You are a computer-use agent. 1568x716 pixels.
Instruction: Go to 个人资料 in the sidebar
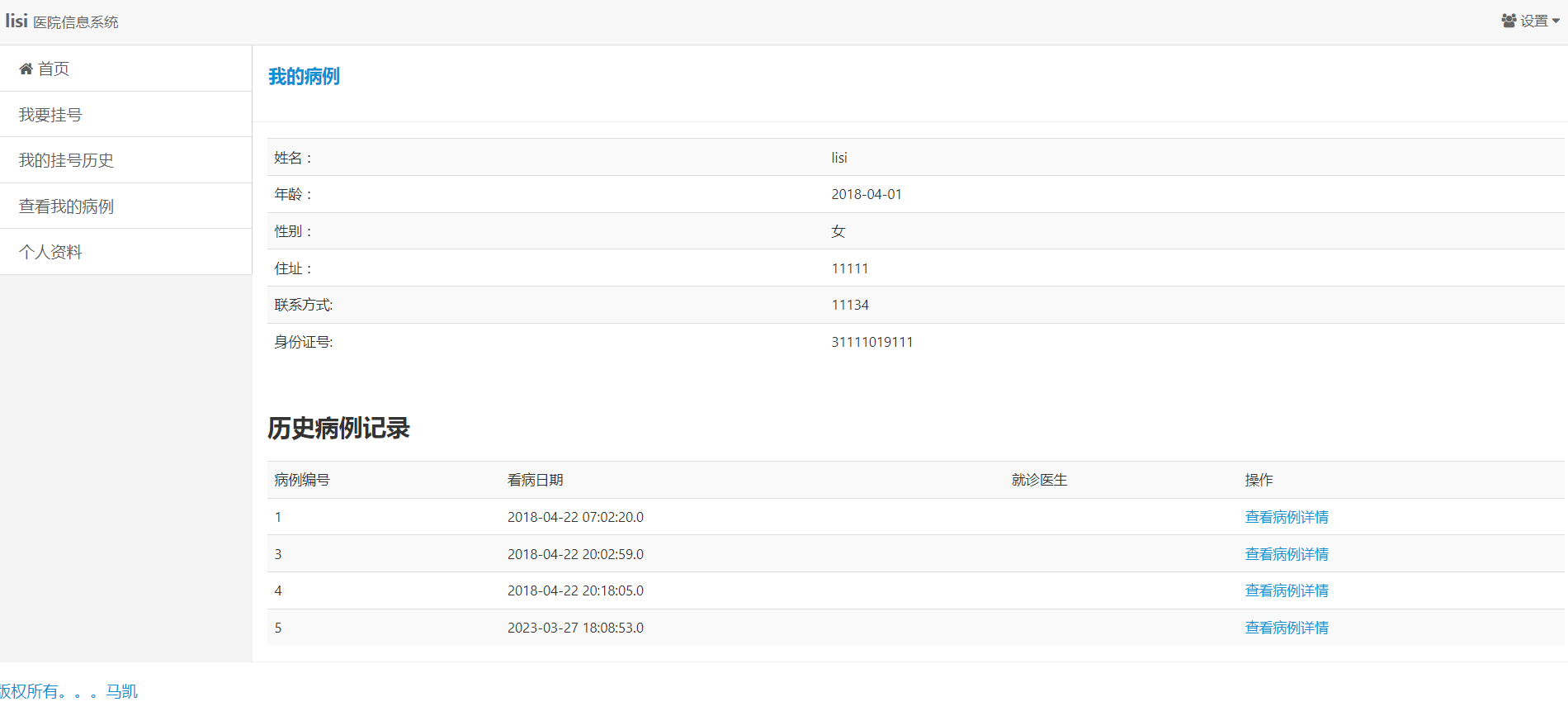click(x=125, y=252)
